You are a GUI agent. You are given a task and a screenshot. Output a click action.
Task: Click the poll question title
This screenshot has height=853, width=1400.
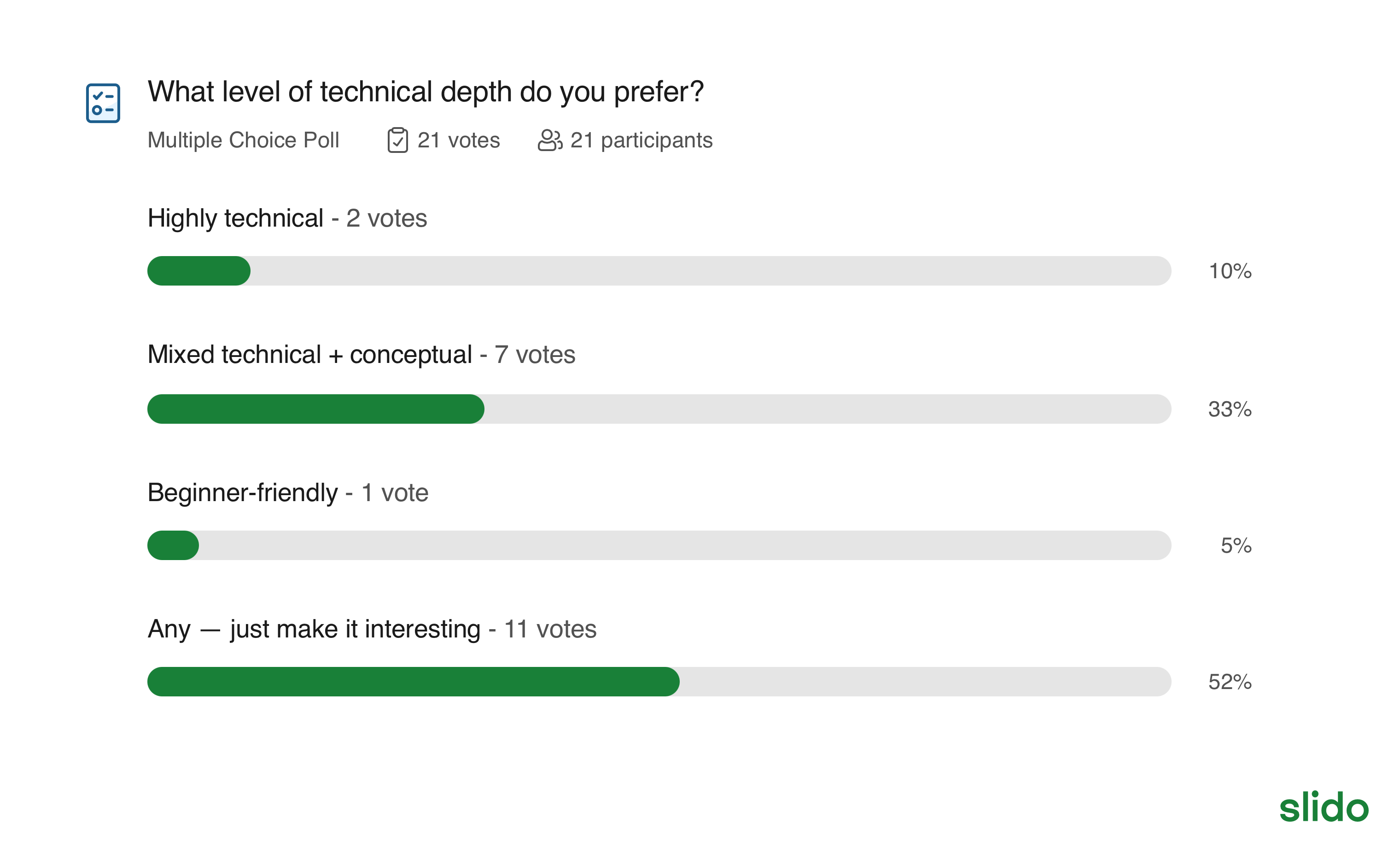pos(425,92)
